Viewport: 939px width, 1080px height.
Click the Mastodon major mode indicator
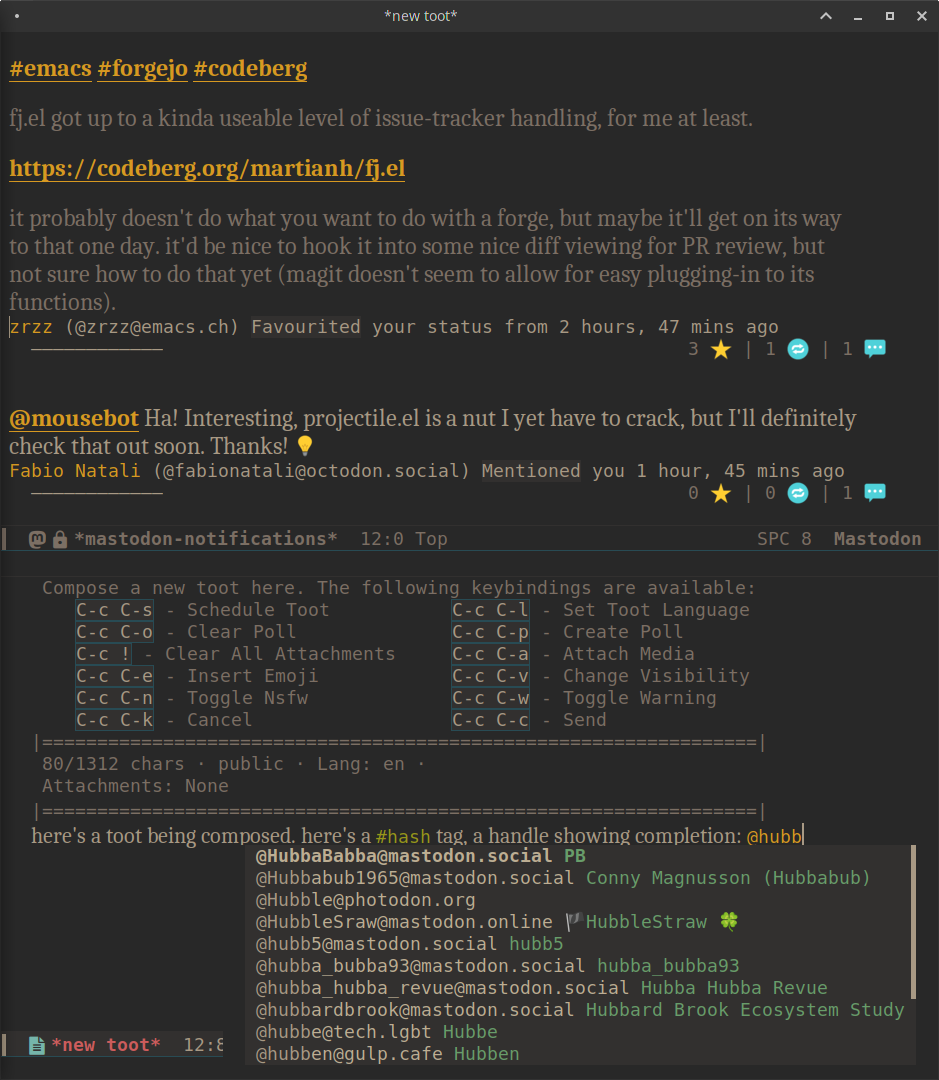(x=877, y=539)
